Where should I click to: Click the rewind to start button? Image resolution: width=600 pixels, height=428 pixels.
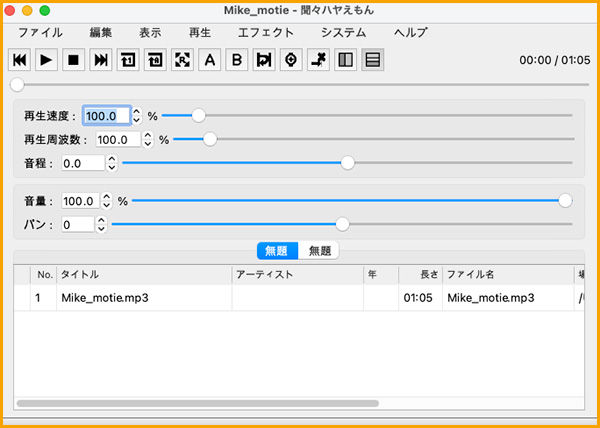point(20,60)
